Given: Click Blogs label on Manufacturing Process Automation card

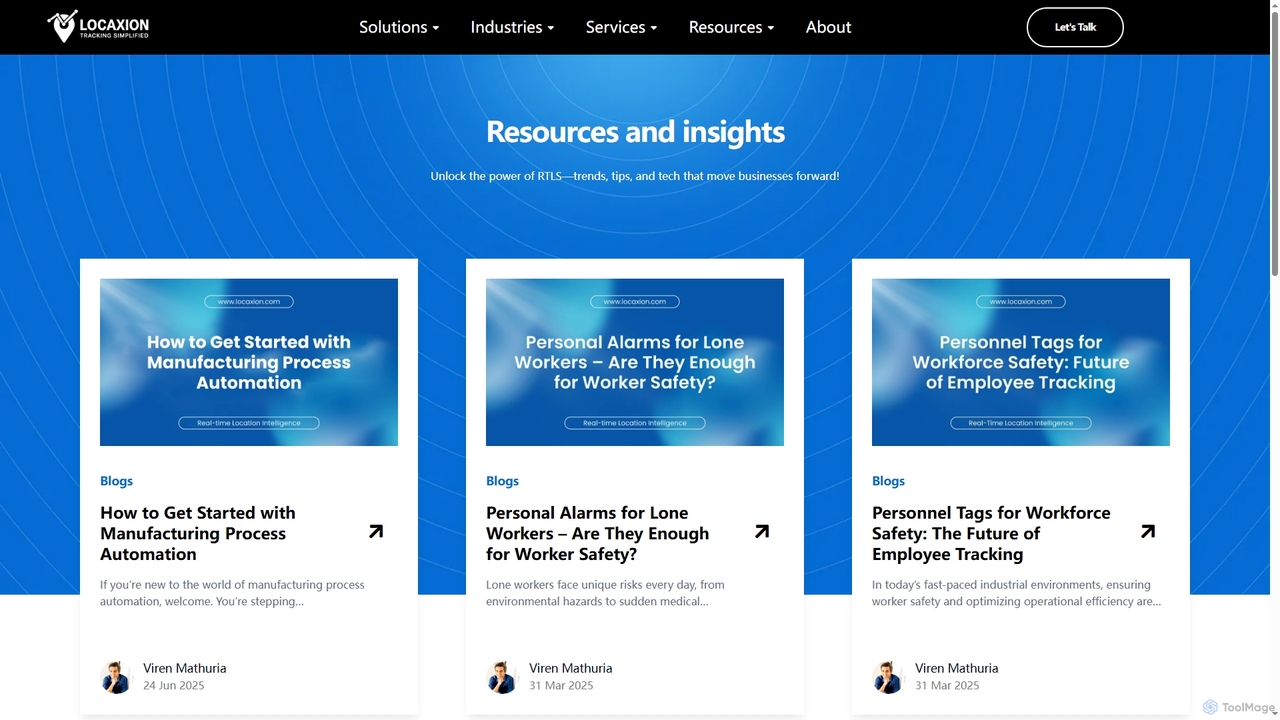Looking at the screenshot, I should pyautogui.click(x=116, y=481).
